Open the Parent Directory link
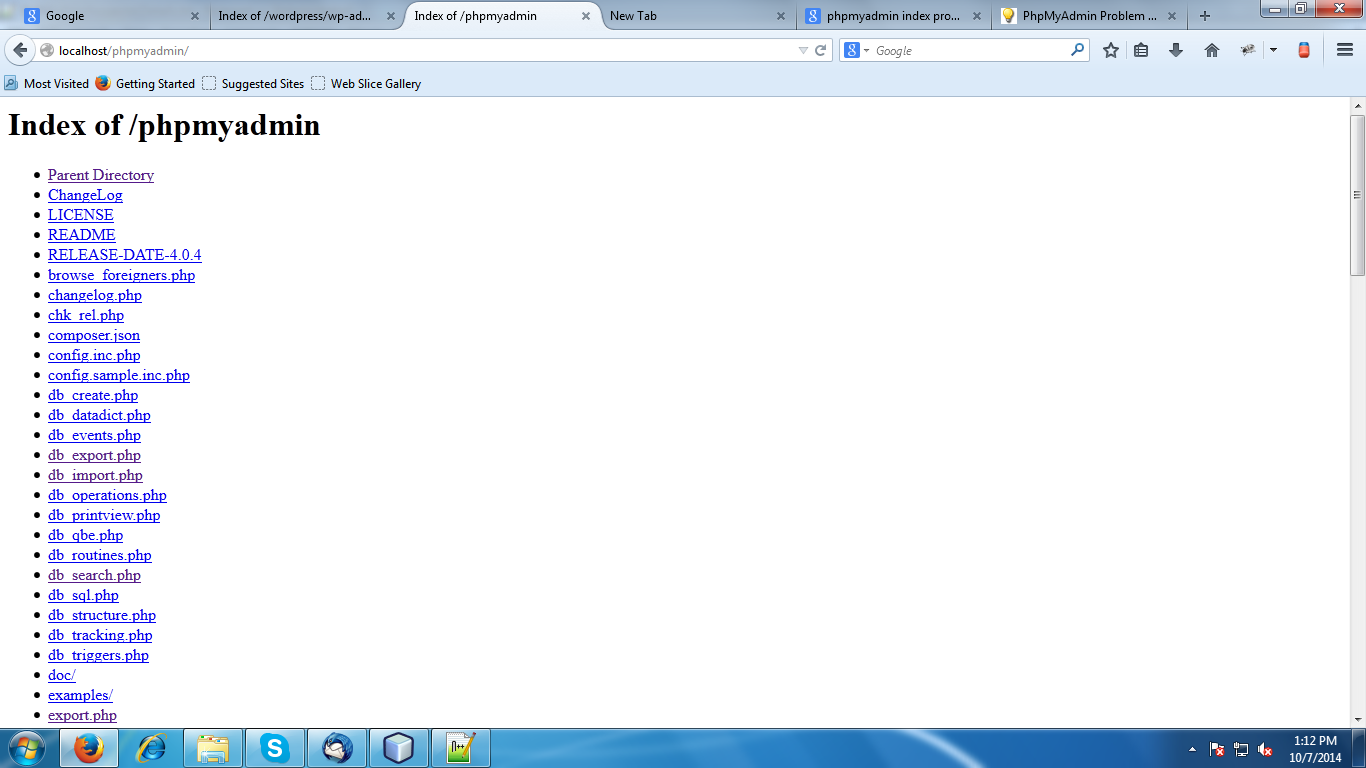1366x768 pixels. click(x=101, y=175)
